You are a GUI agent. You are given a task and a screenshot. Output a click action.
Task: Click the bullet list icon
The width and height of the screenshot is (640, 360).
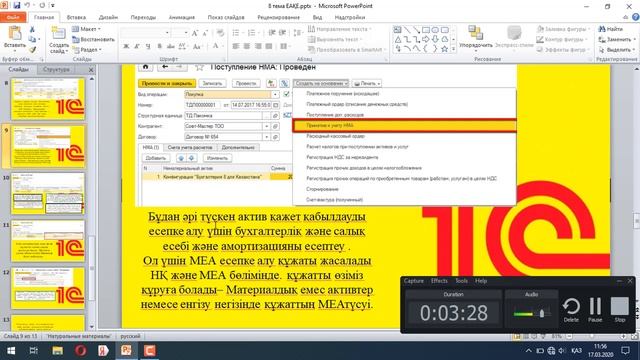[236, 33]
